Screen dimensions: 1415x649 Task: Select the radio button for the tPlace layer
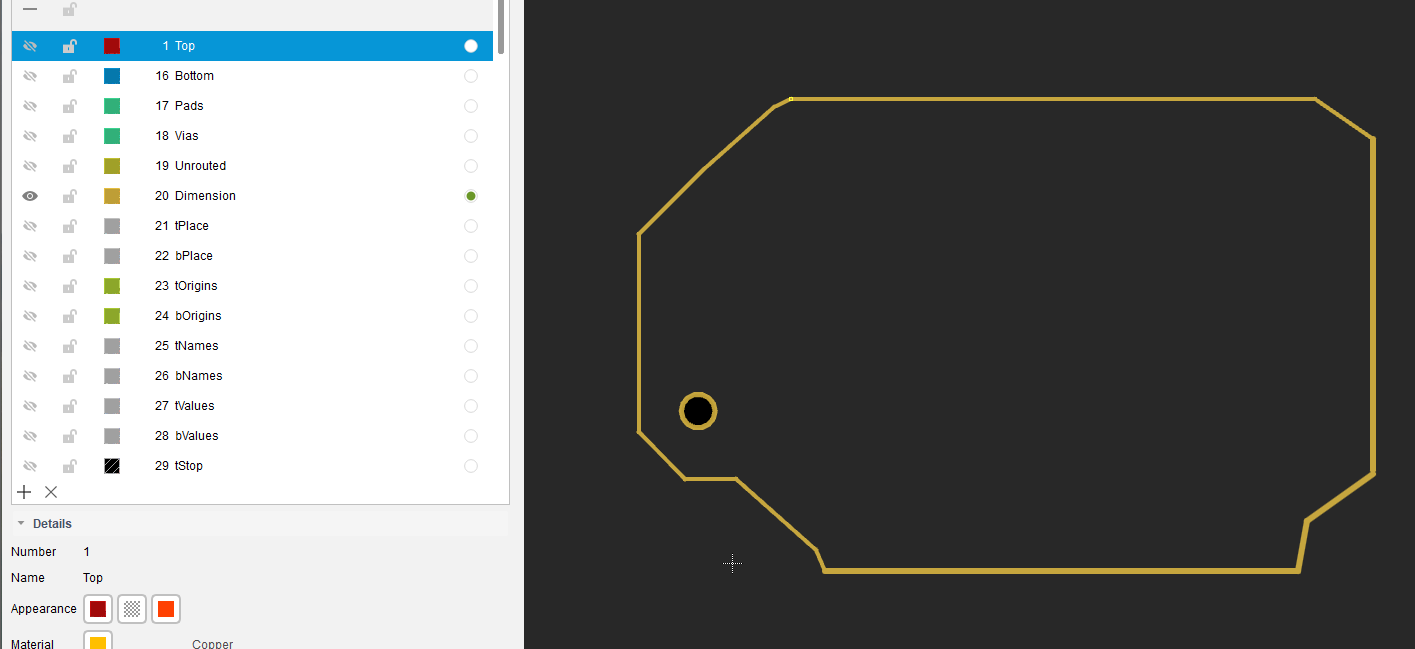coord(471,226)
